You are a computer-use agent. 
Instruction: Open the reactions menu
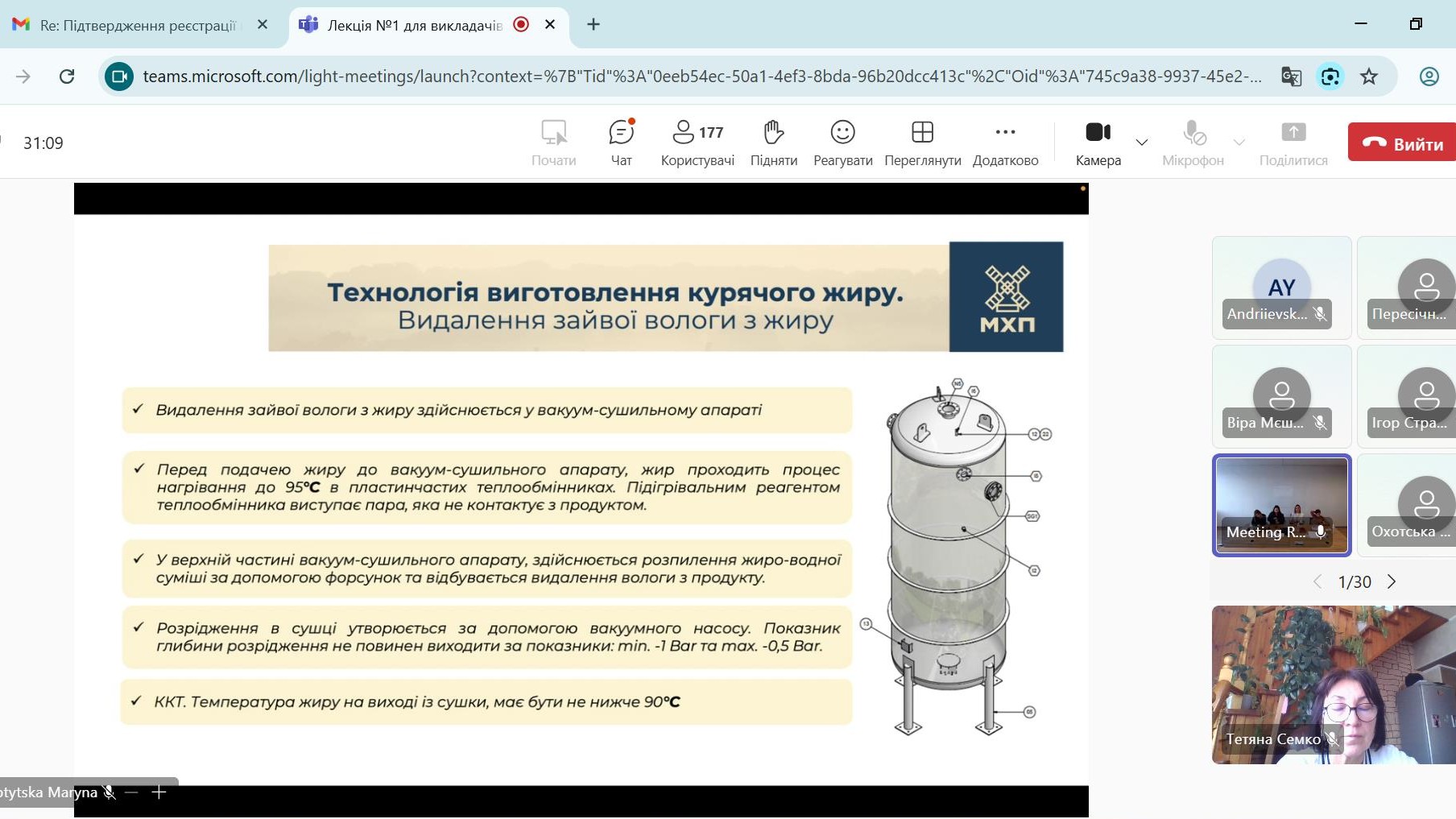842,142
